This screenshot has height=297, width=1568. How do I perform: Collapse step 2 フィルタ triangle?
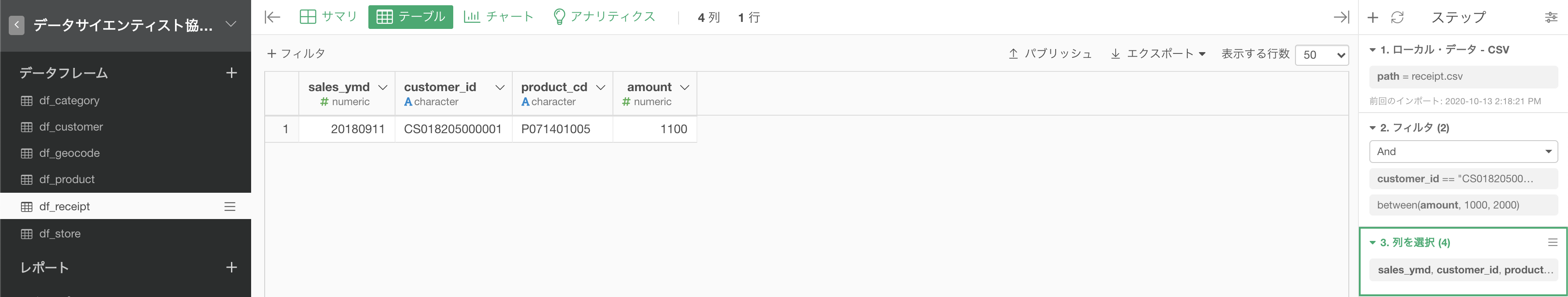[1372, 128]
